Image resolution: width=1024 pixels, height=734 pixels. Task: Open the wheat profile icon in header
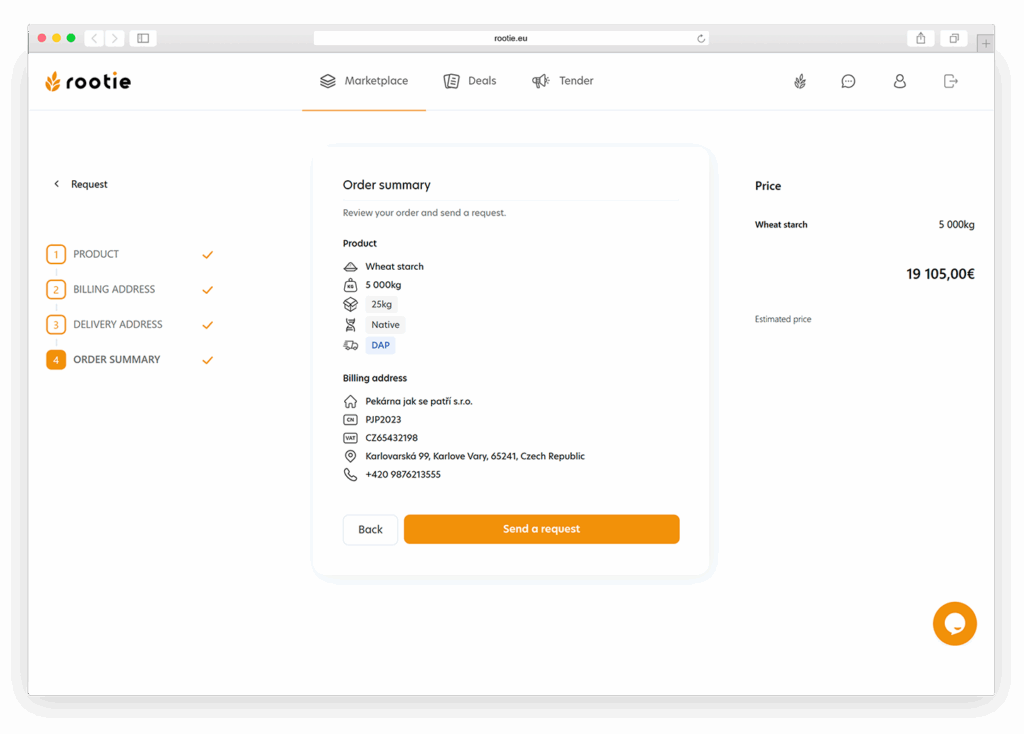point(800,81)
